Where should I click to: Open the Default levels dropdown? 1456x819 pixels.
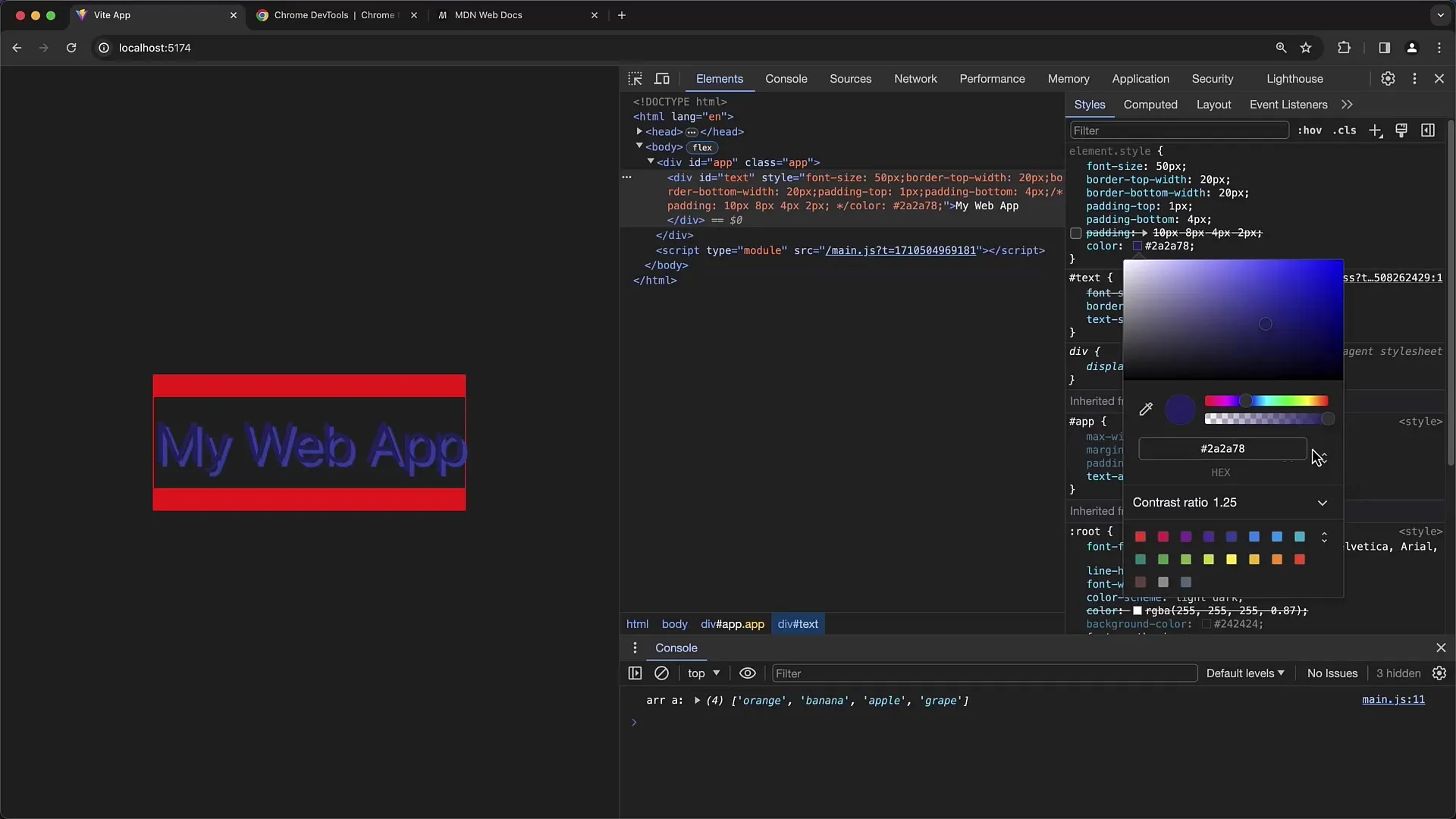pos(1245,673)
